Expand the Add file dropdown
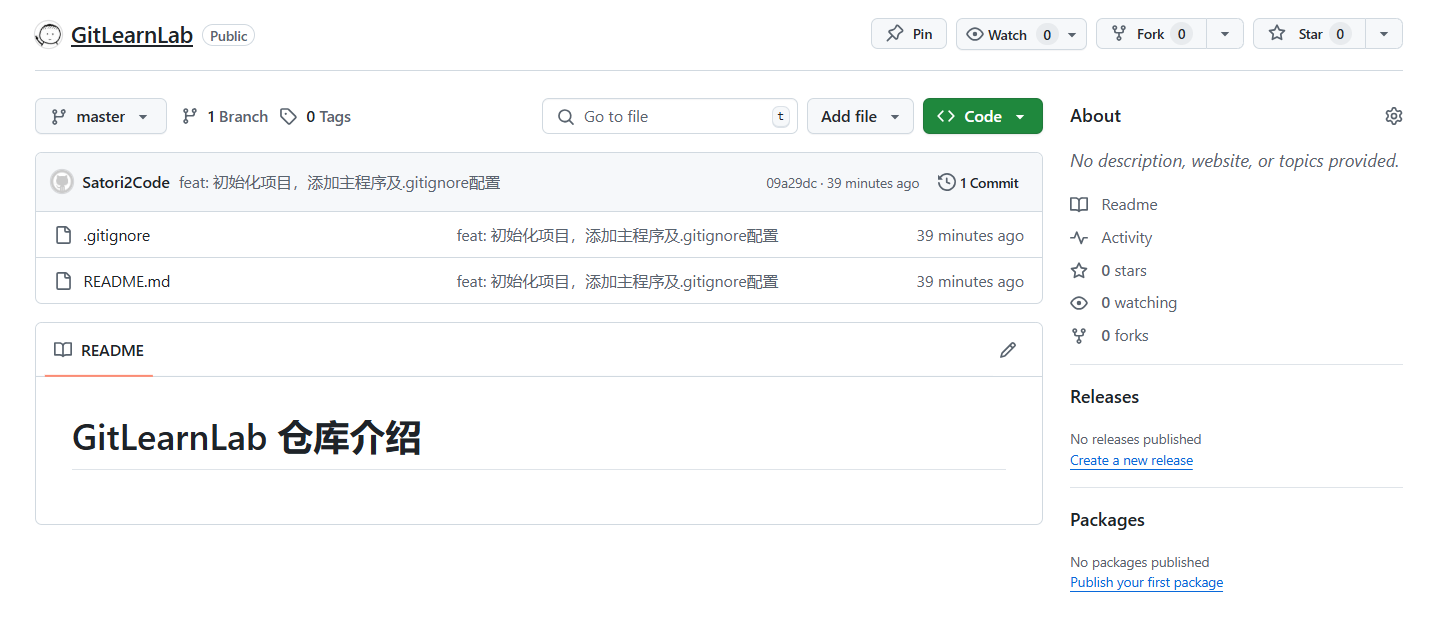The width and height of the screenshot is (1431, 630). pyautogui.click(x=860, y=116)
